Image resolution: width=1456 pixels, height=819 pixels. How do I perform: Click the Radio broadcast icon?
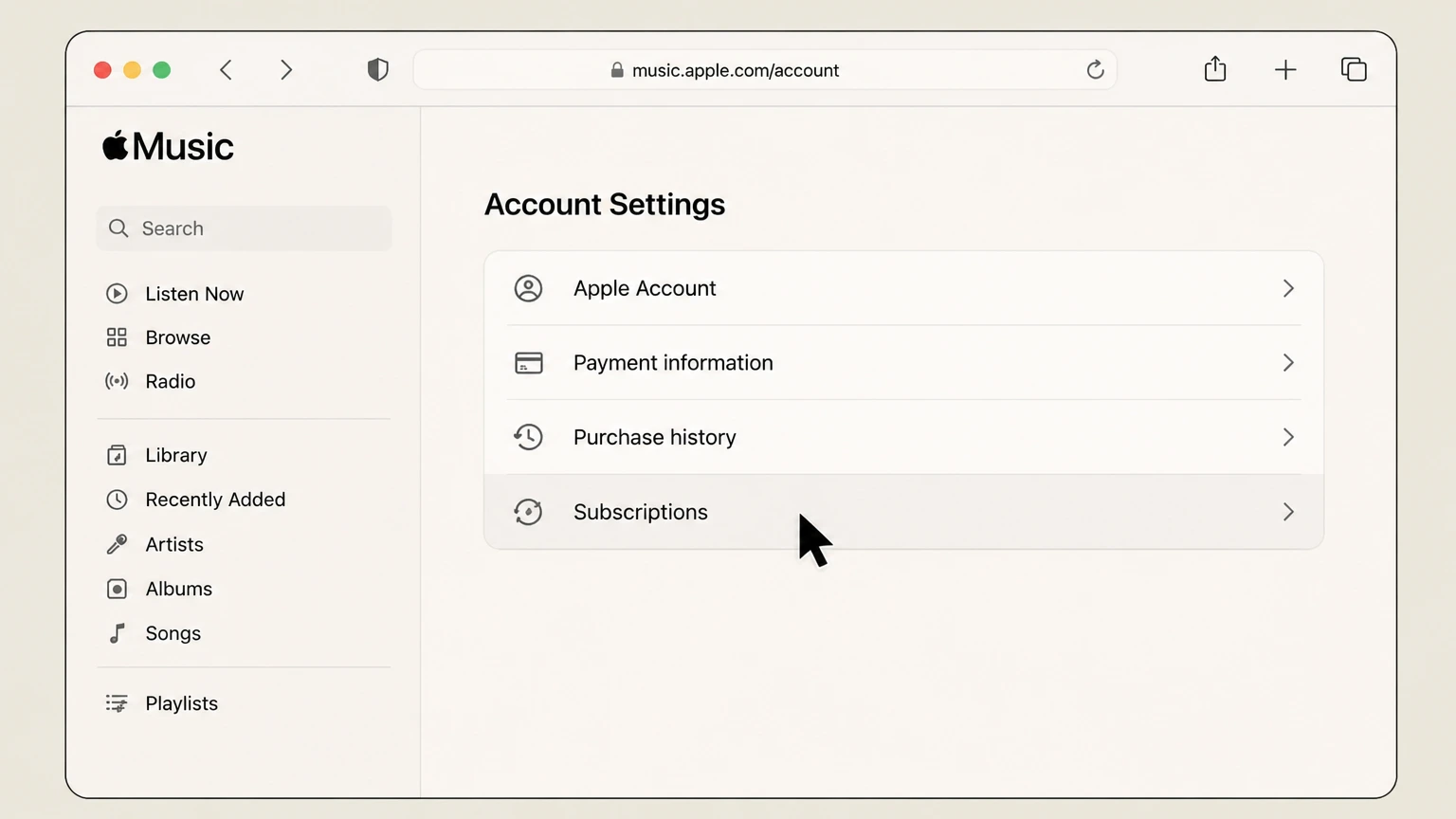117,381
